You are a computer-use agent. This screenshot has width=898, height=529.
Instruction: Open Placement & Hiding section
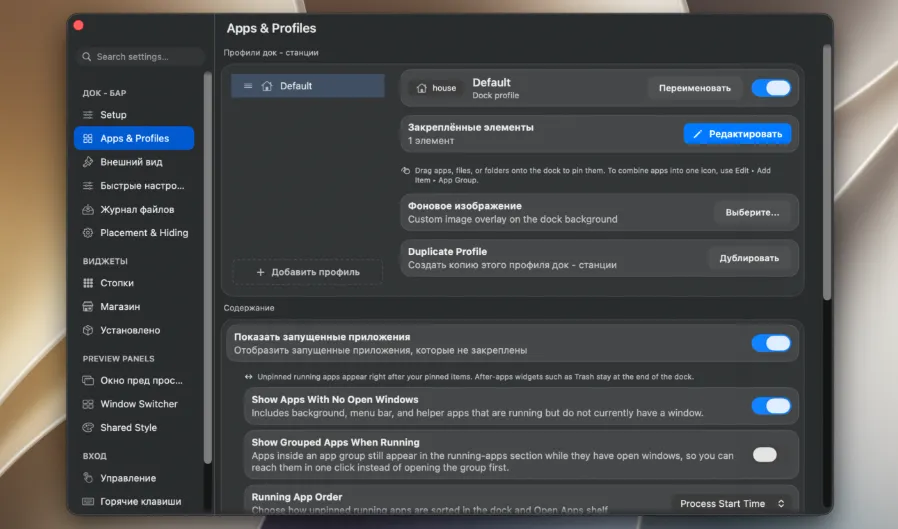(134, 232)
